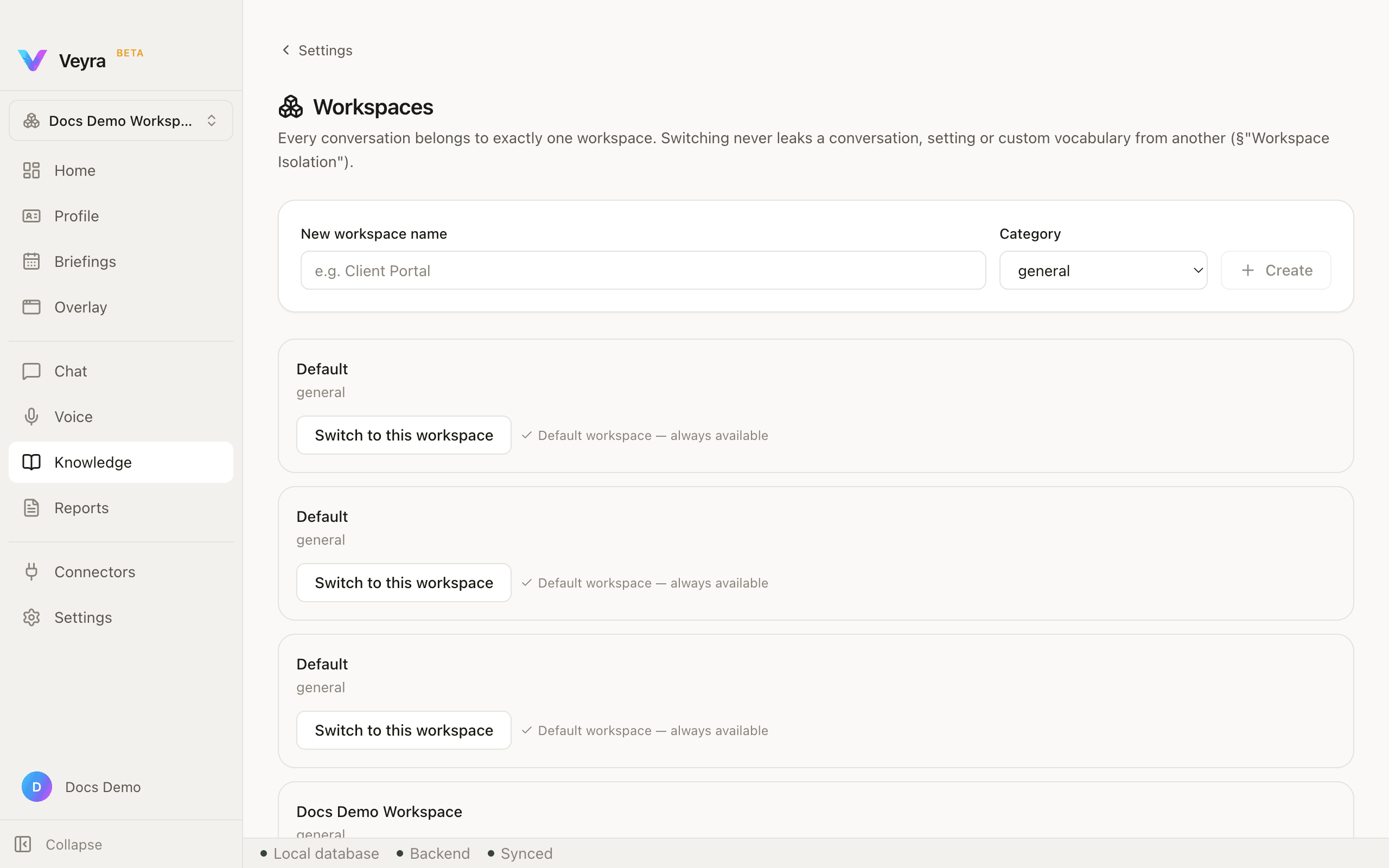This screenshot has width=1389, height=868.
Task: Click the Workspaces cubes heading icon
Action: point(290,107)
